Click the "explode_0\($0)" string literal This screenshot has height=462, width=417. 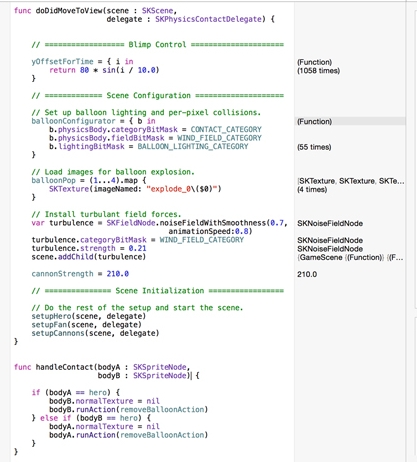pyautogui.click(x=182, y=189)
